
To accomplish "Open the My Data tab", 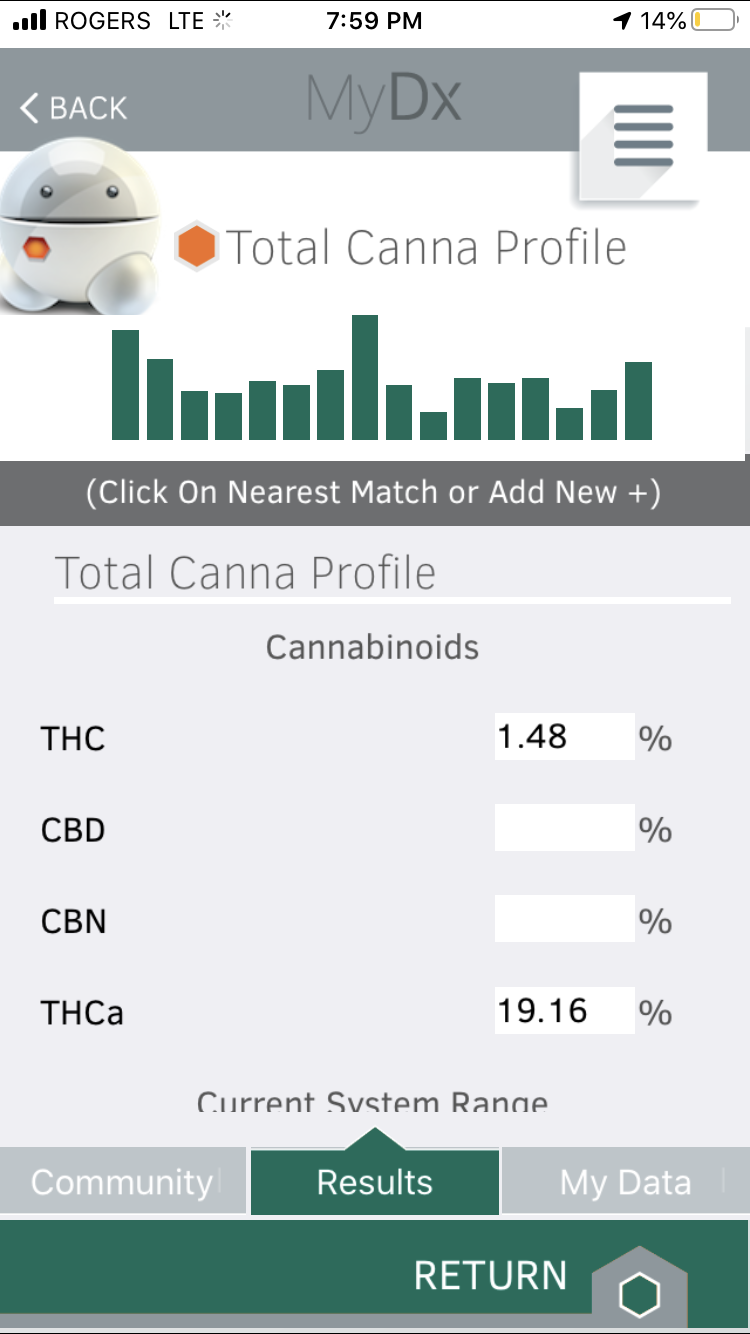I will click(626, 1181).
